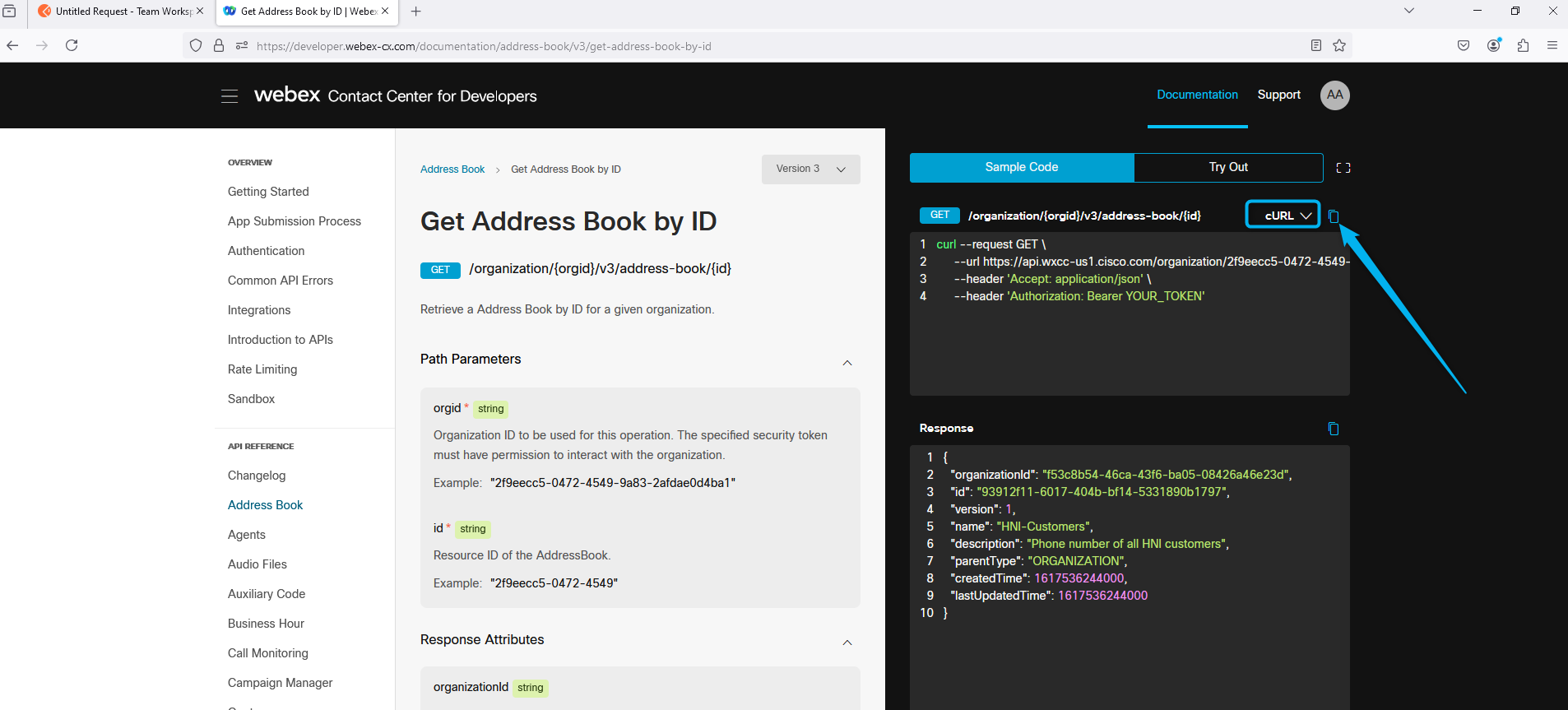Click the "YOUR_TOKEN" authorization header line
Screen dimensions: 1568x710
(x=1079, y=296)
